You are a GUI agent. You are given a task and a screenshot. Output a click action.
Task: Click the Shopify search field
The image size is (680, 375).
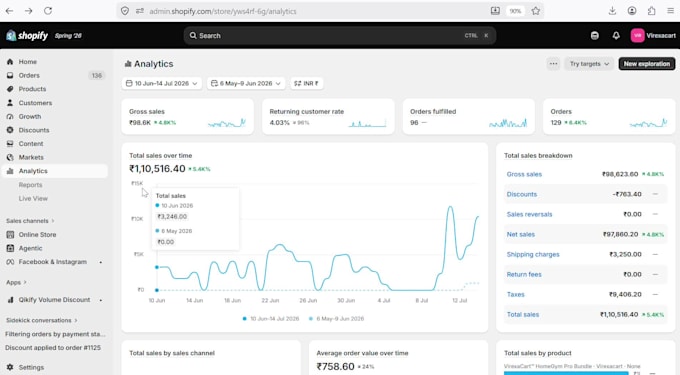(x=340, y=36)
